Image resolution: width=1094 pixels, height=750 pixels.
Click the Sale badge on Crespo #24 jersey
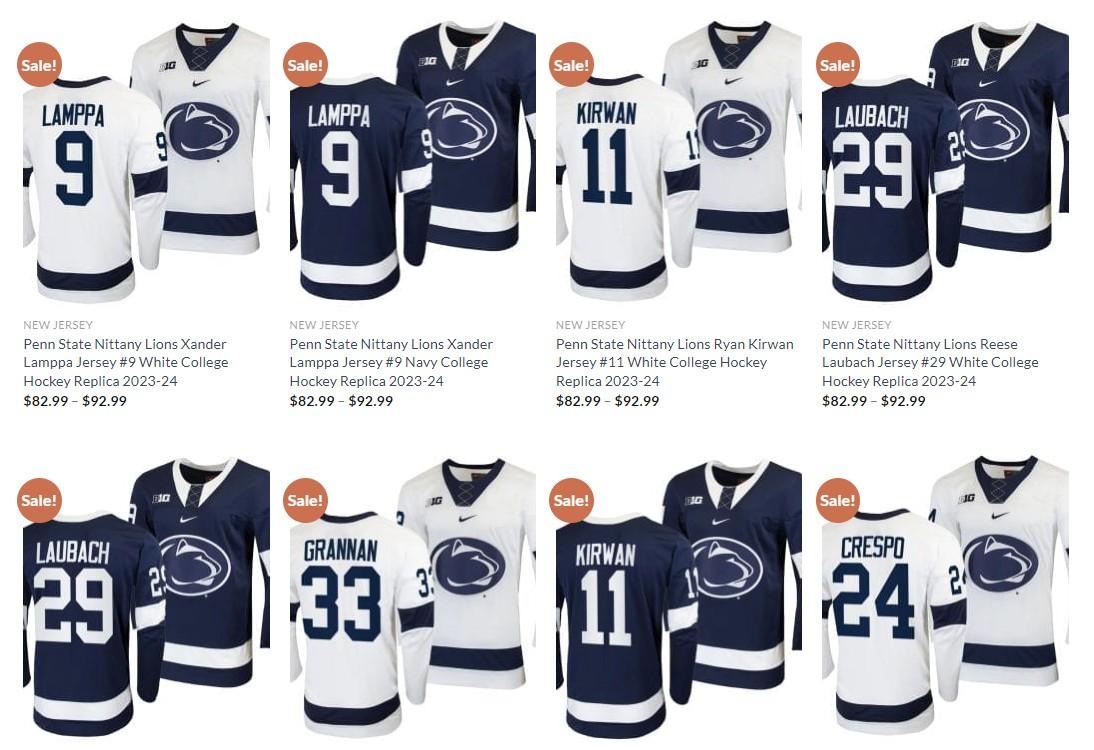pos(837,500)
